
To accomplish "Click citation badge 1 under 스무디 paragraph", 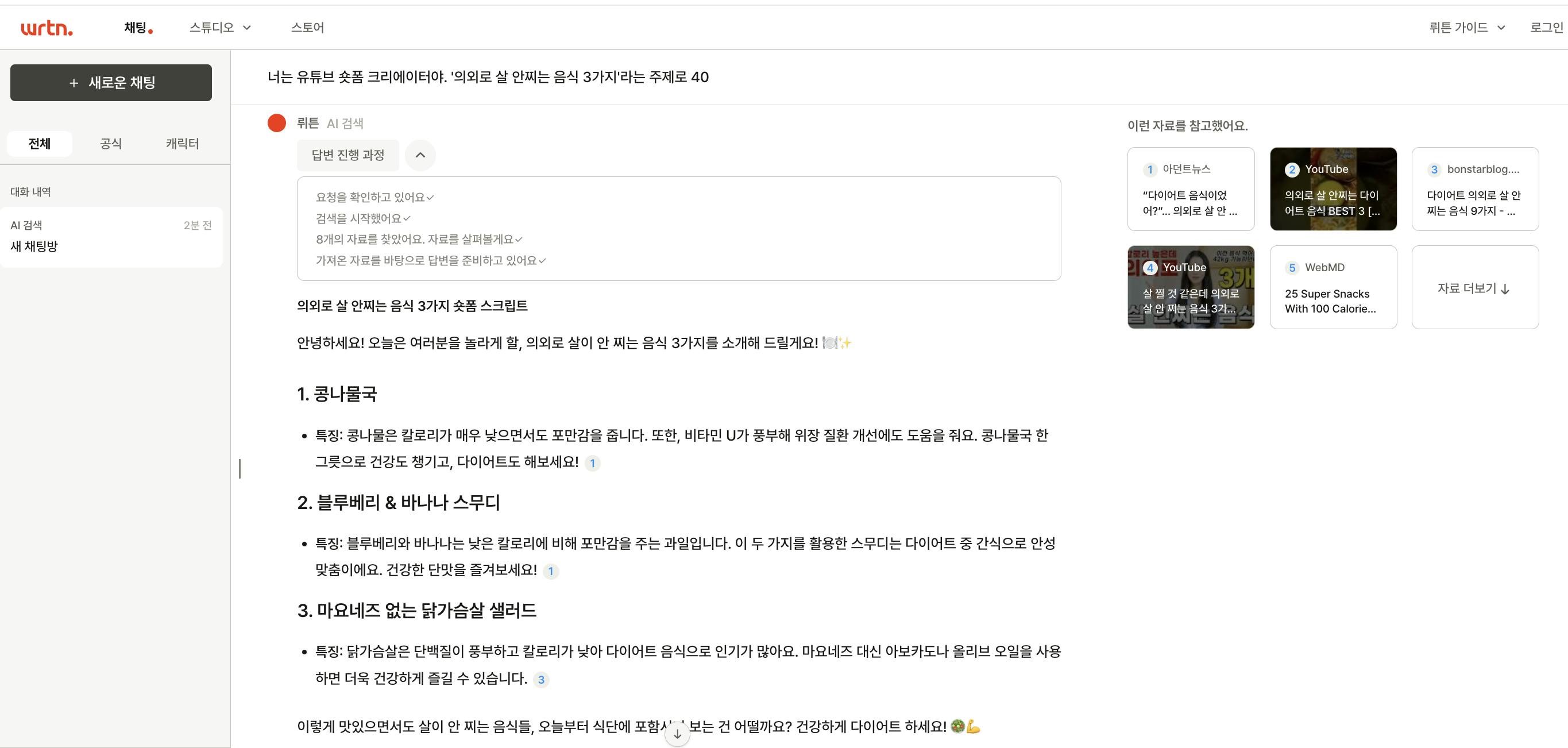I will (x=551, y=572).
